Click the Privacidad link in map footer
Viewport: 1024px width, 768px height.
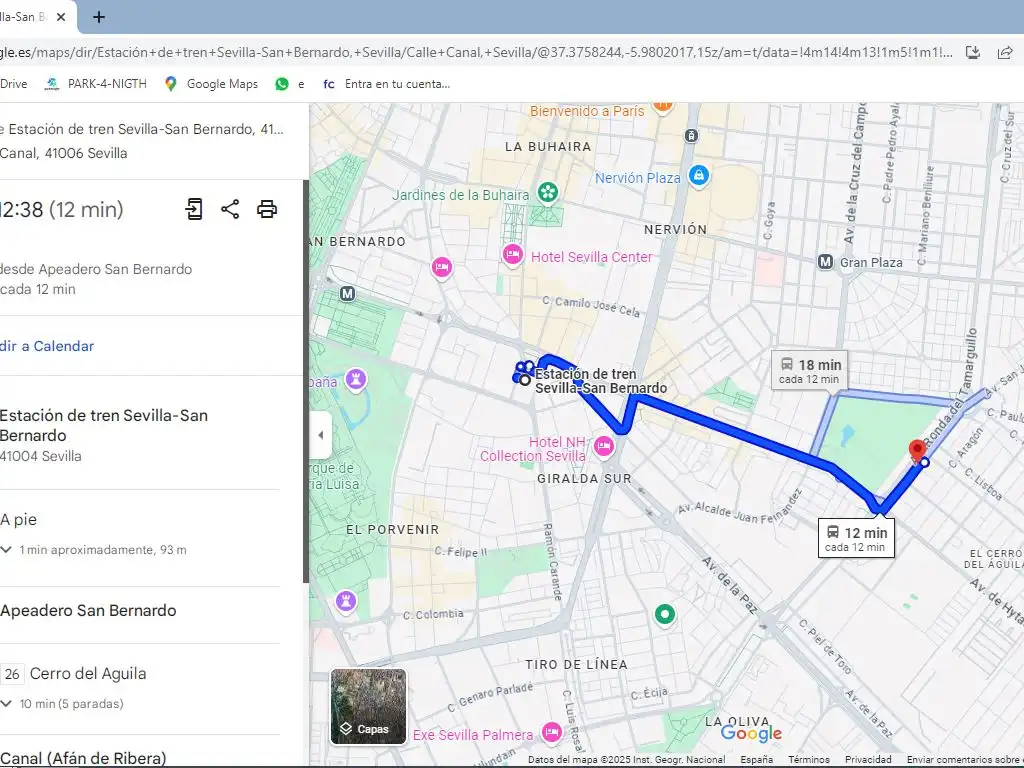pos(868,760)
